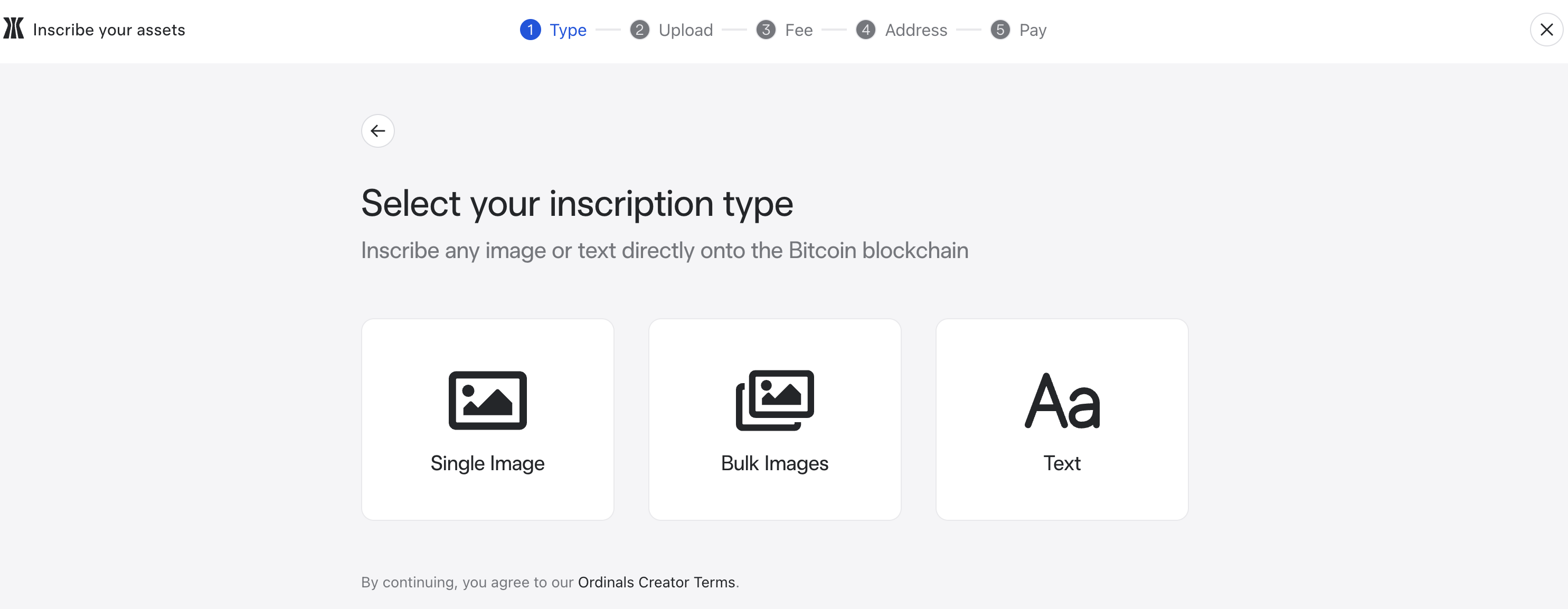Select the Single Image picture icon

click(488, 401)
